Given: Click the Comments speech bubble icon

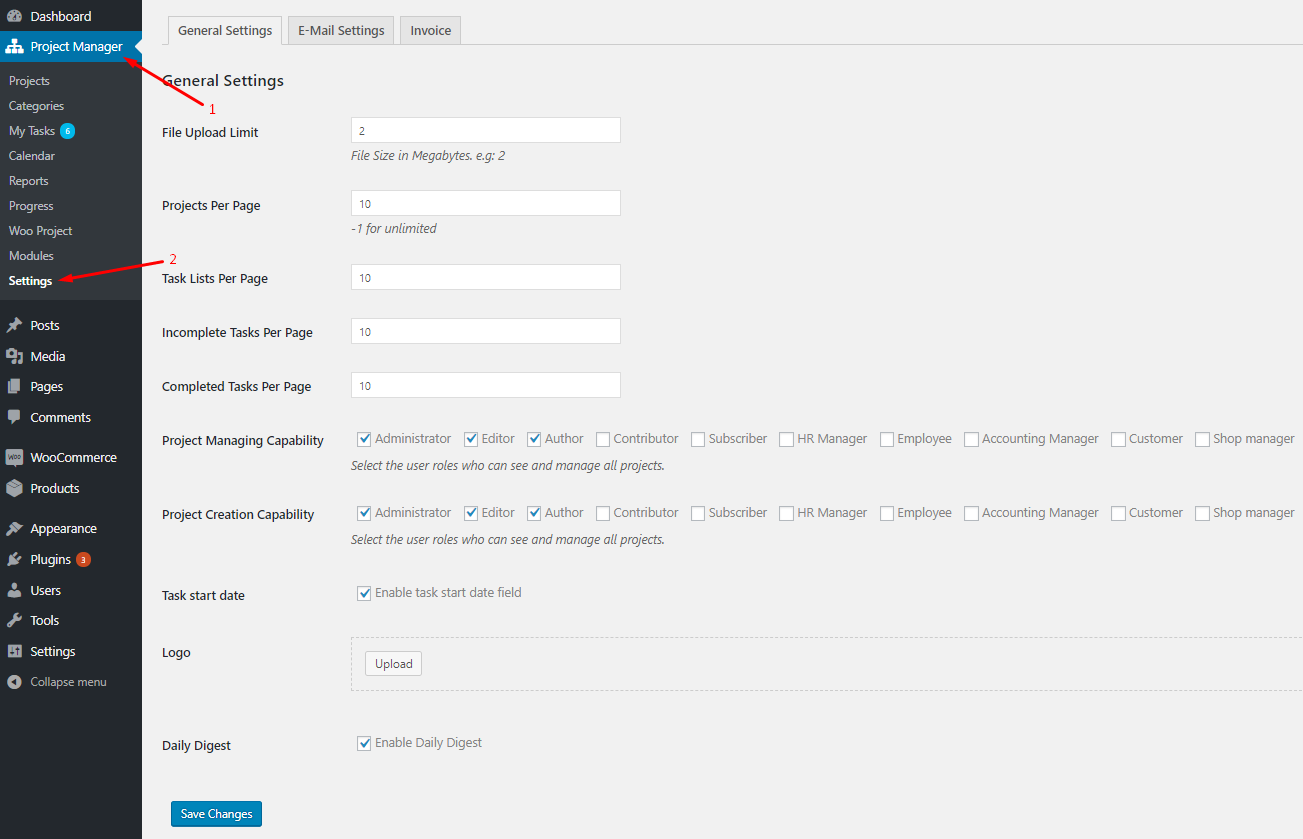Looking at the screenshot, I should (x=14, y=417).
